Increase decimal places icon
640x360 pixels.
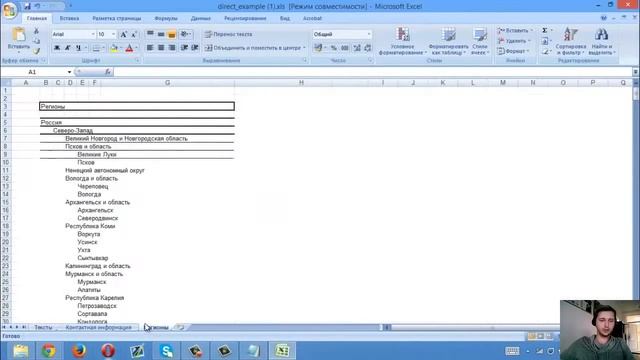tap(357, 48)
